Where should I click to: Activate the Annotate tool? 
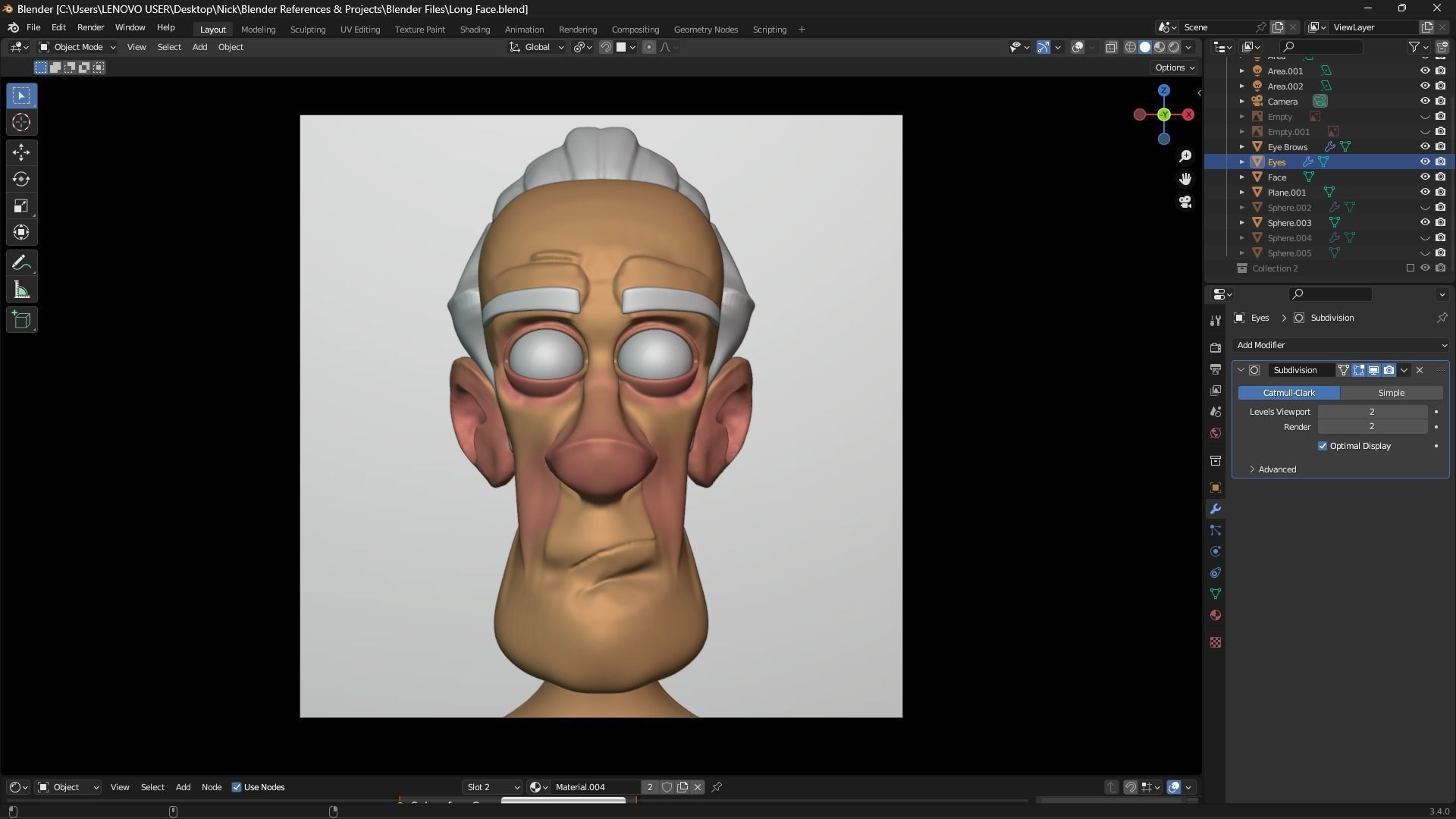[21, 263]
